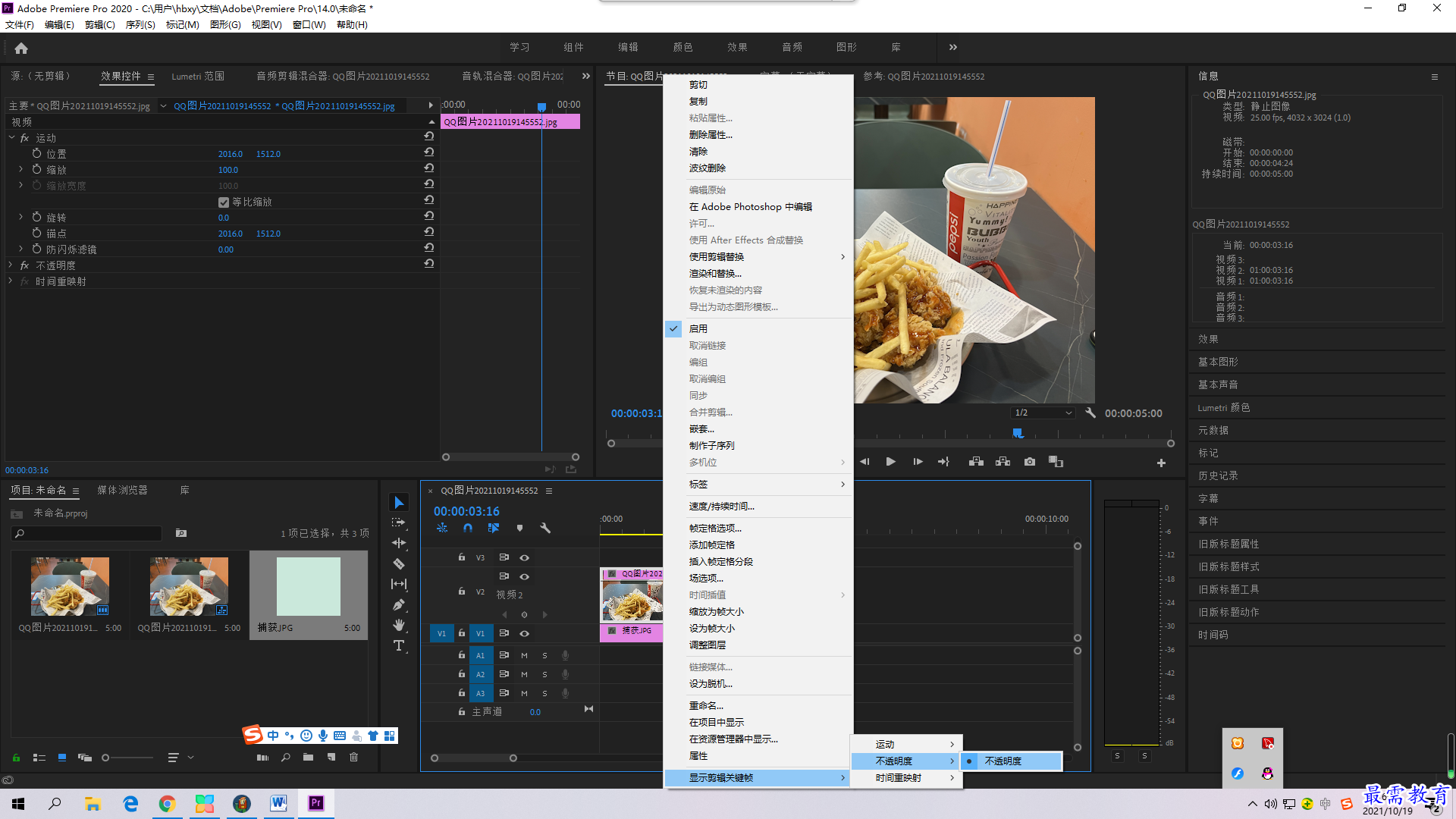Screen dimensions: 1456x819
Task: Click the add marker icon in timeline
Action: (519, 528)
